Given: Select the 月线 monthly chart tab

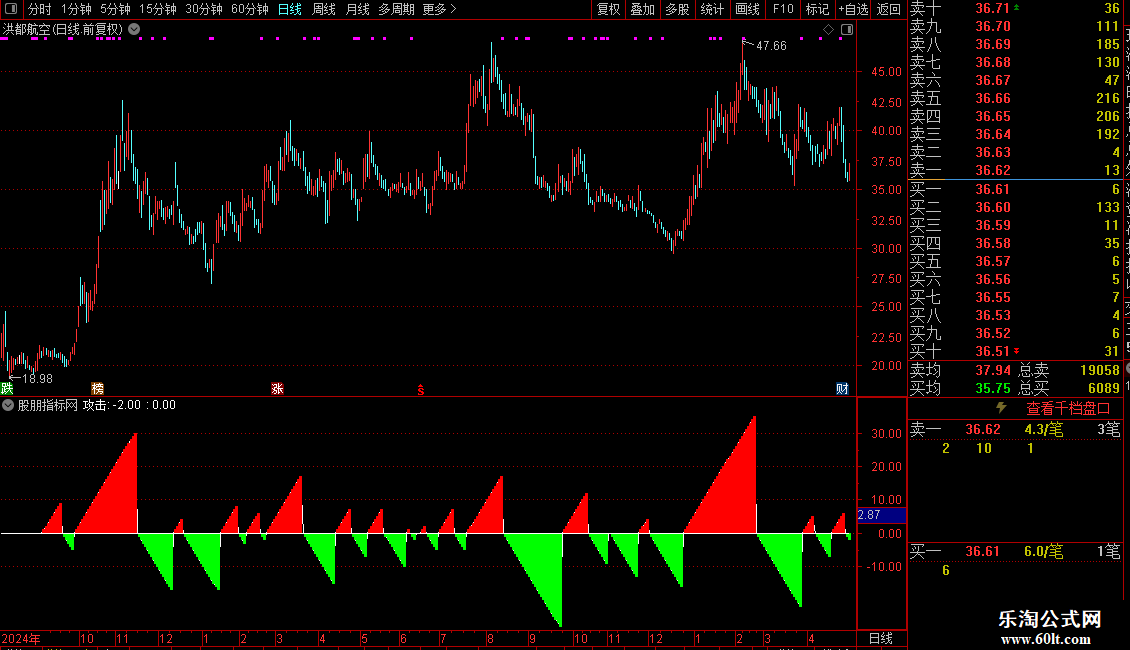Looking at the screenshot, I should pos(357,9).
